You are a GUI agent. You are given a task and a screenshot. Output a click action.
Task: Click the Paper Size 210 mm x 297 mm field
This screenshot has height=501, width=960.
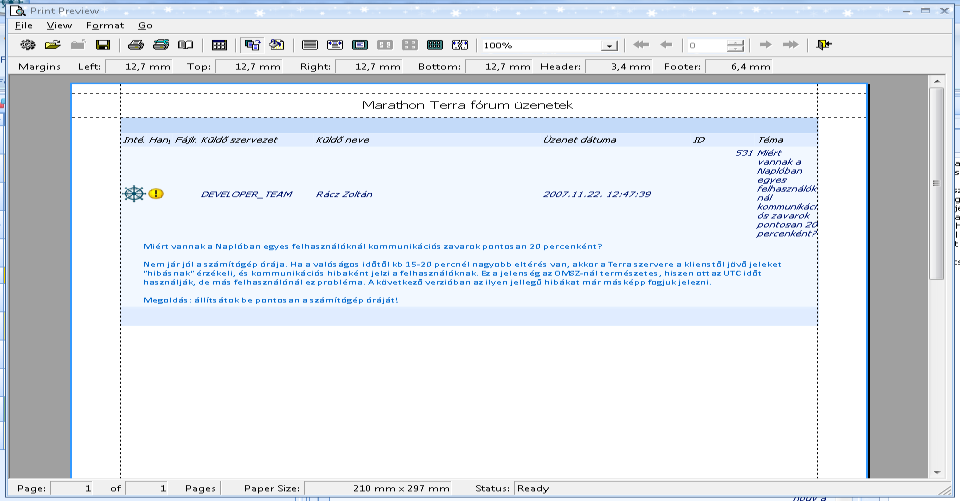(378, 488)
